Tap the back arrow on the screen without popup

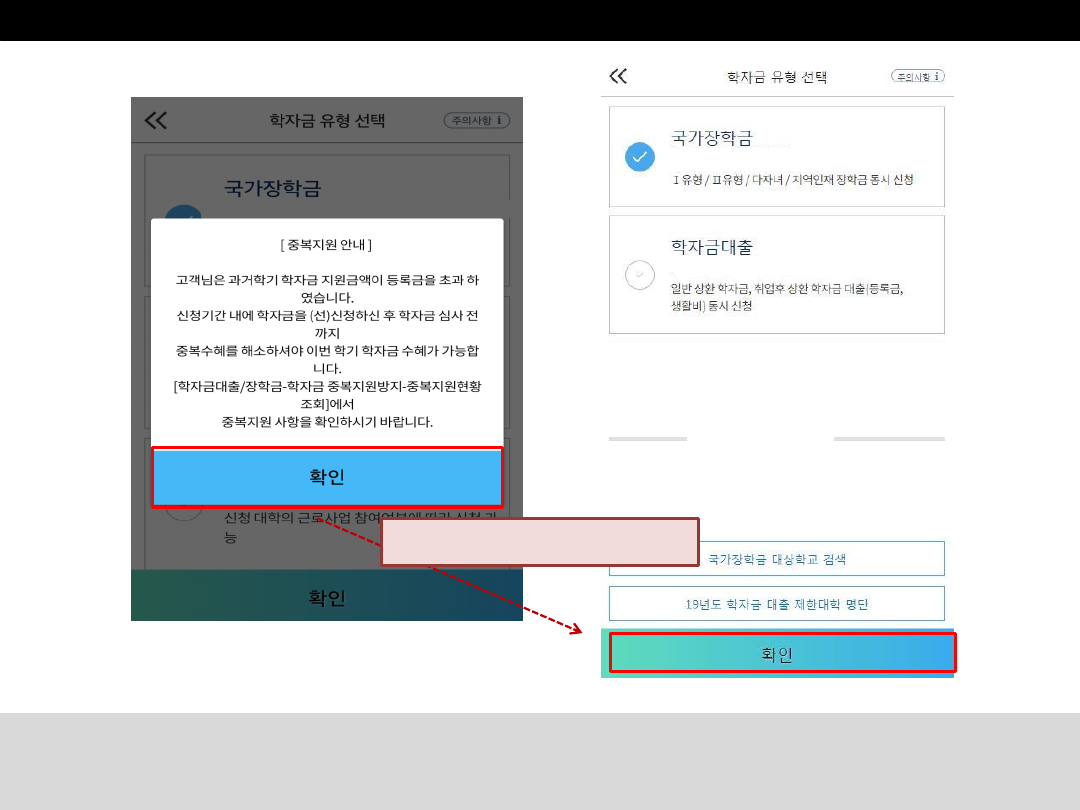[x=618, y=76]
